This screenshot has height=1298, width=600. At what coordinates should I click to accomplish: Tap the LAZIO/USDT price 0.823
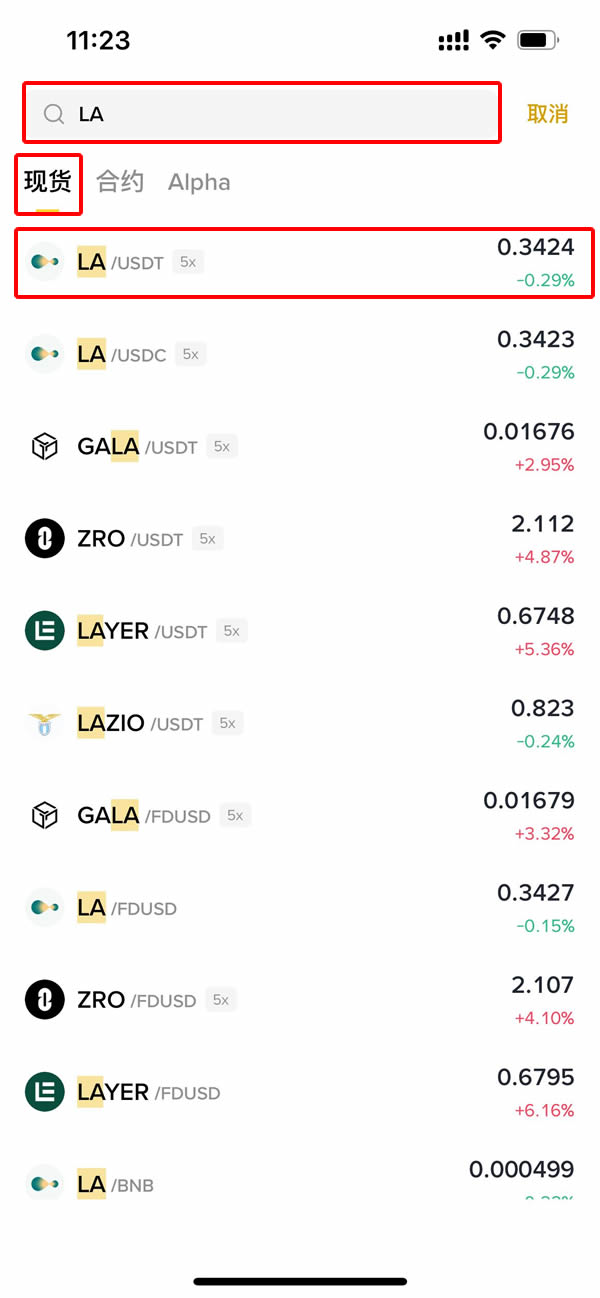point(542,709)
